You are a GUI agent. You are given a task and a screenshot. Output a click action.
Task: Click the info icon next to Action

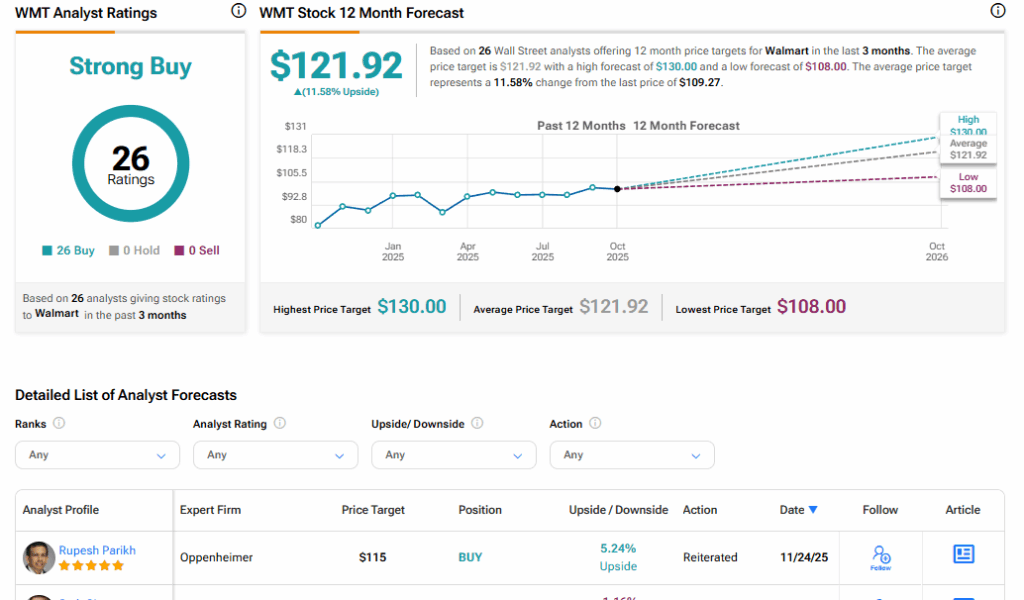(595, 423)
